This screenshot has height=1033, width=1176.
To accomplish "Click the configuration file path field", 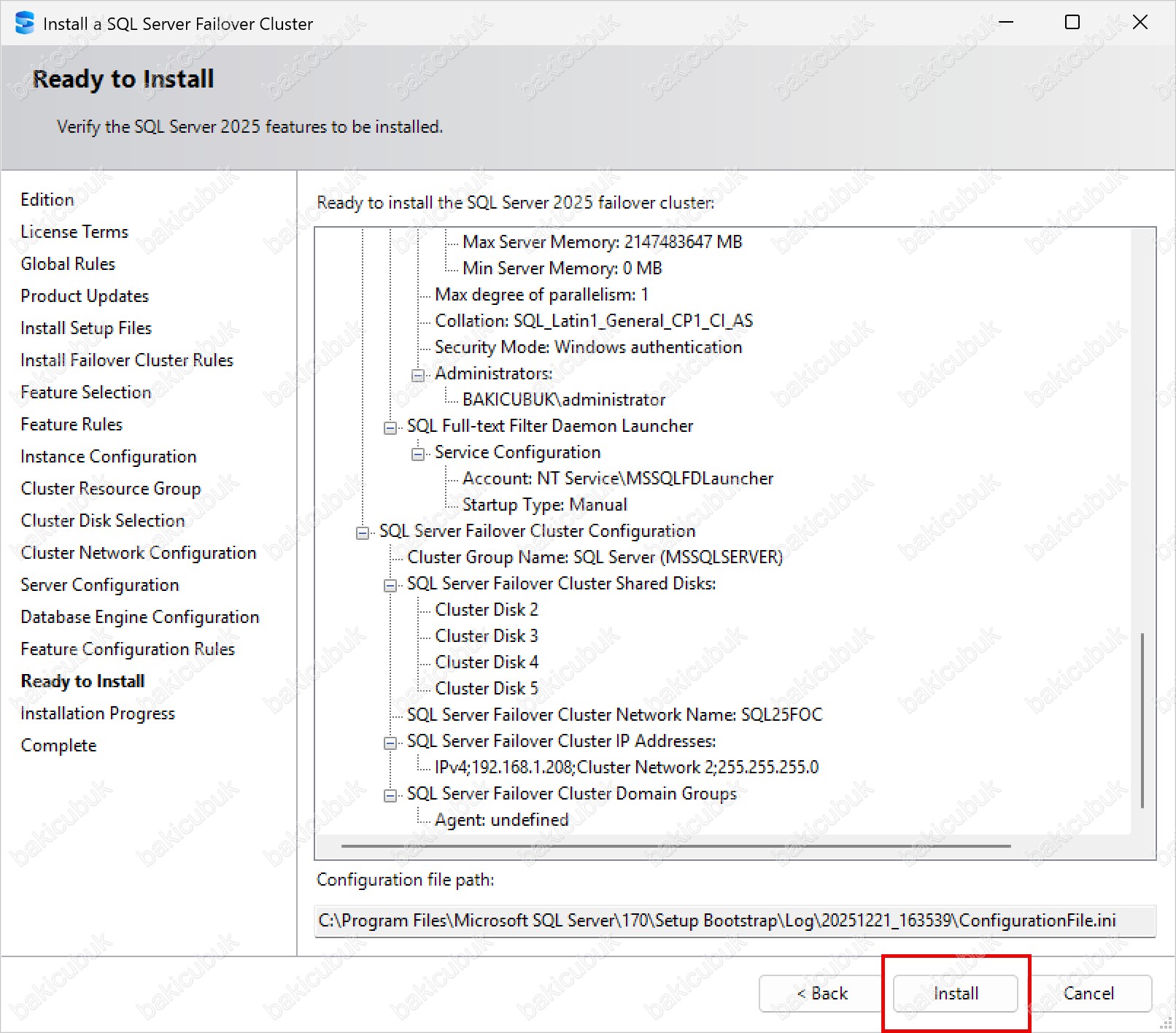I will click(735, 921).
